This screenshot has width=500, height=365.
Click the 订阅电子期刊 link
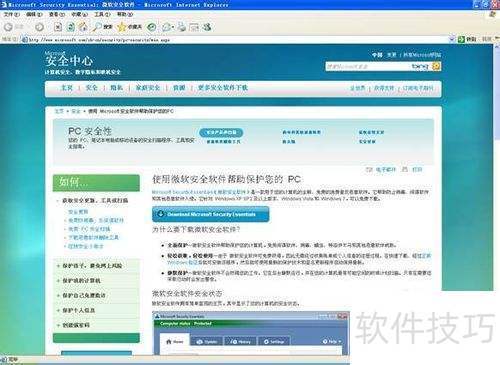418,88
